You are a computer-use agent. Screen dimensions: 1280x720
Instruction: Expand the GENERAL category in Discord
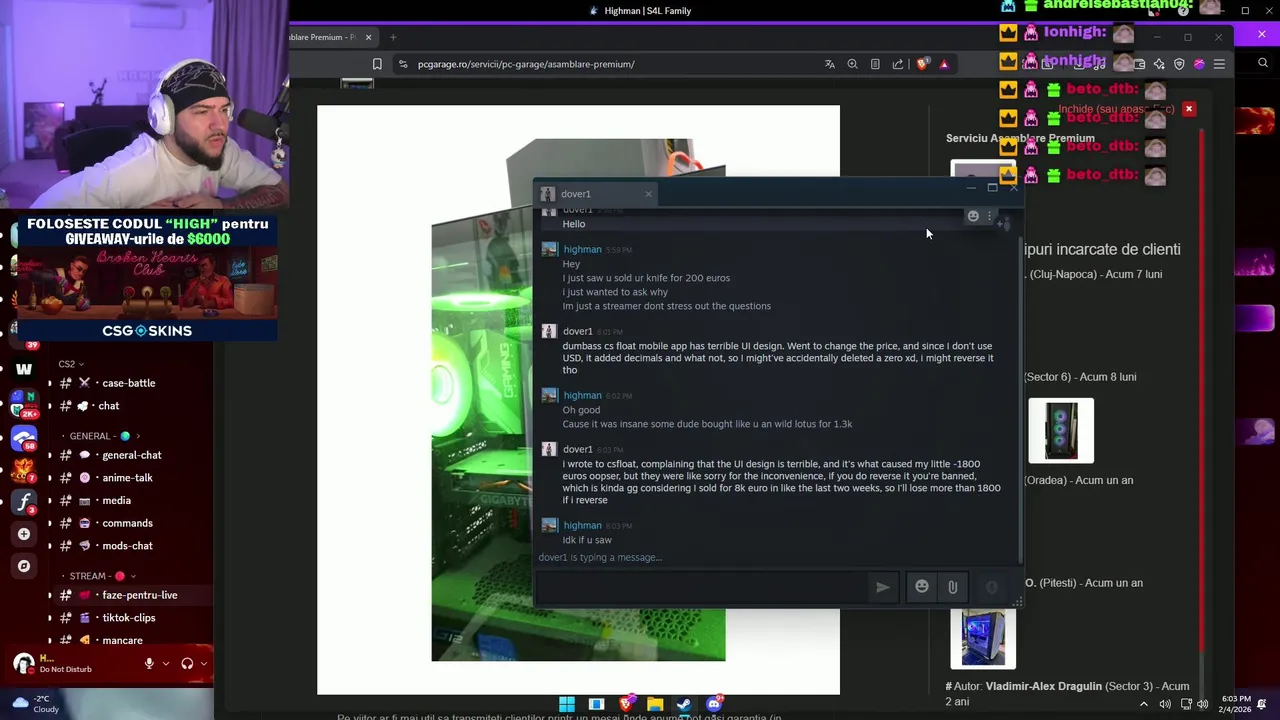click(x=105, y=436)
